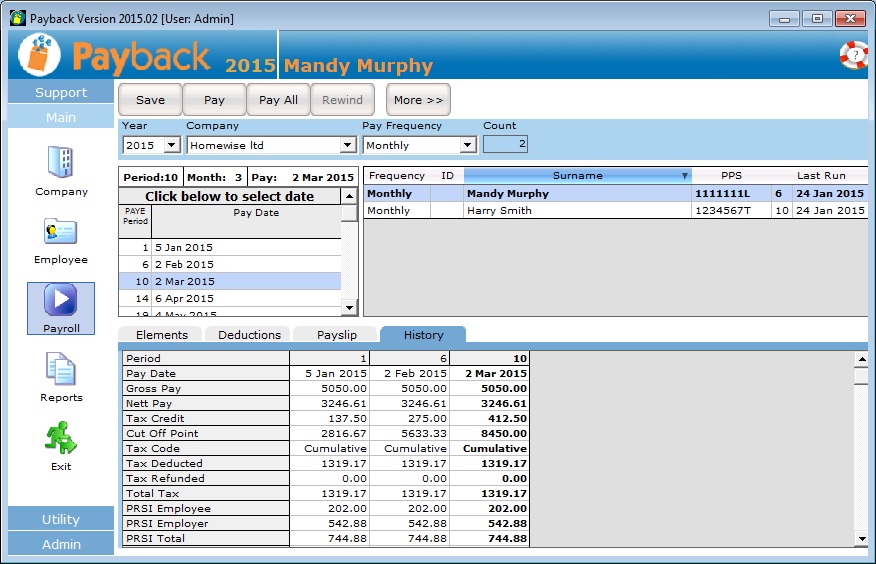Screen dimensions: 876x564
Task: Open the Utility sidebar section
Action: 61,519
